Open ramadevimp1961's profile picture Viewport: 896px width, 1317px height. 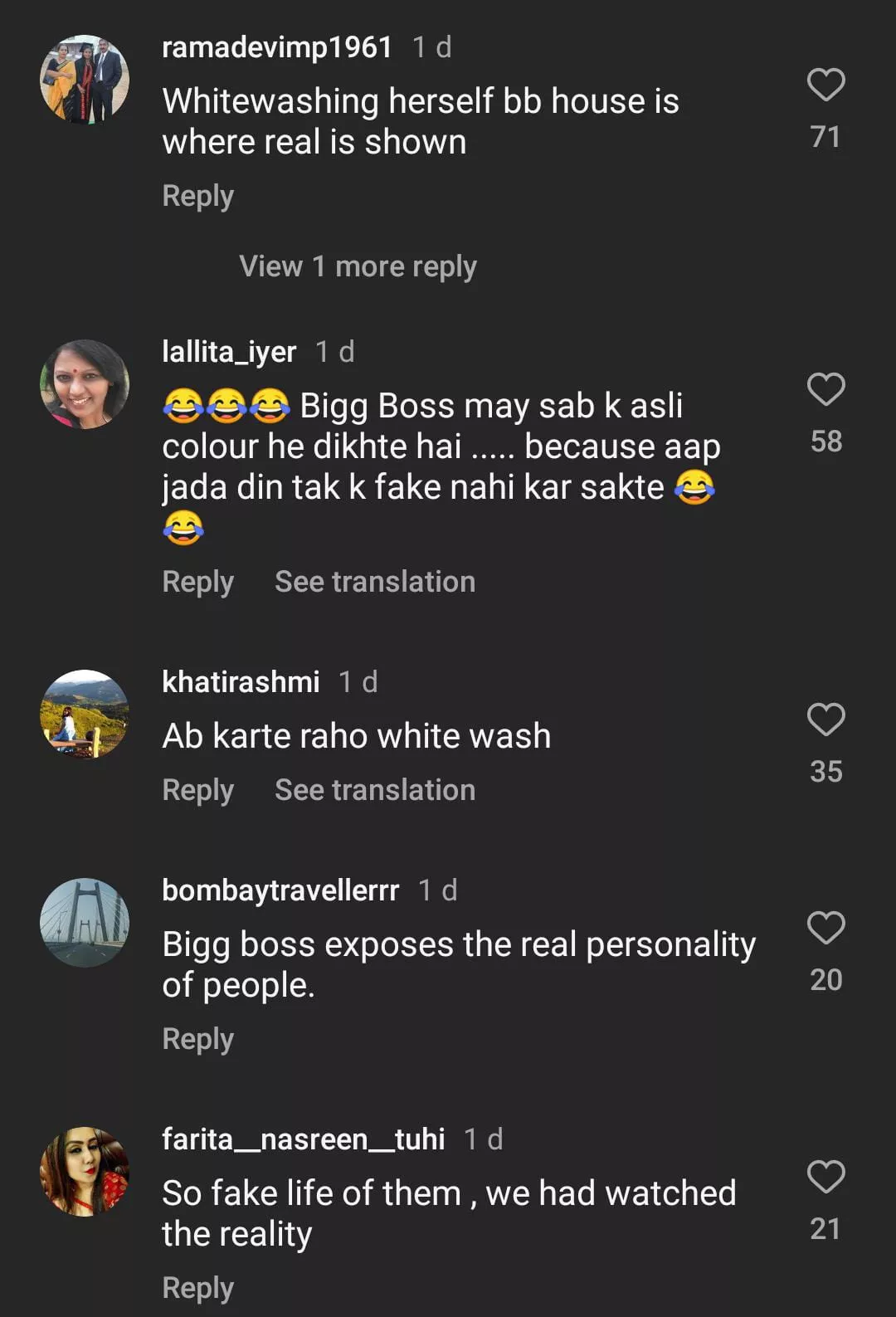coord(85,80)
